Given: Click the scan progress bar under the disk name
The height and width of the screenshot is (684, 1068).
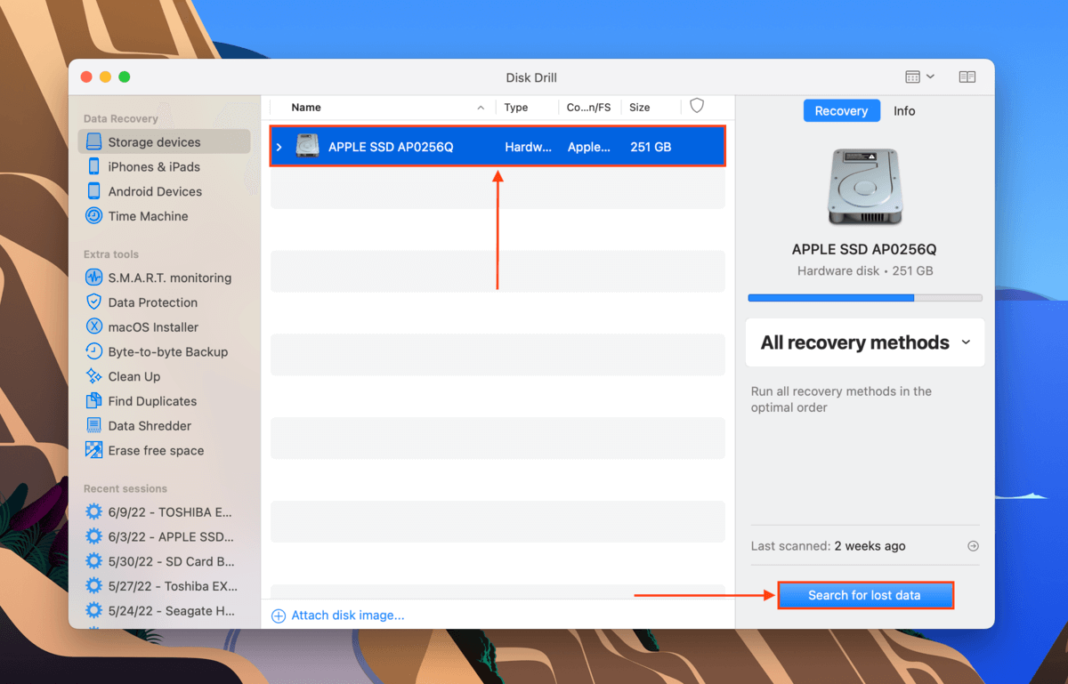Looking at the screenshot, I should coord(864,297).
